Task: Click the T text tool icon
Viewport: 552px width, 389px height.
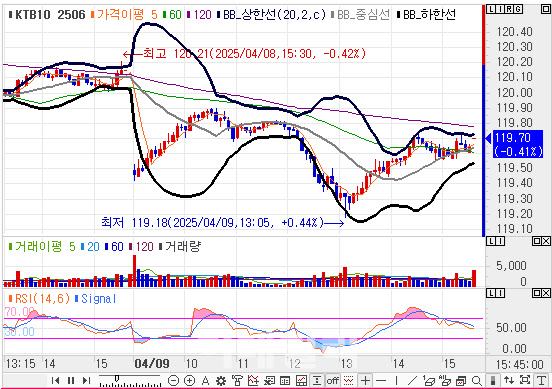Action: [x=541, y=381]
